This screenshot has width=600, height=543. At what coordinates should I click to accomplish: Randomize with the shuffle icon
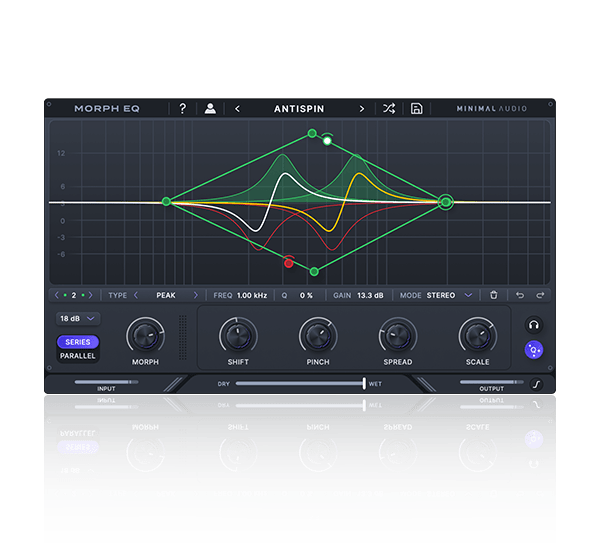(389, 109)
